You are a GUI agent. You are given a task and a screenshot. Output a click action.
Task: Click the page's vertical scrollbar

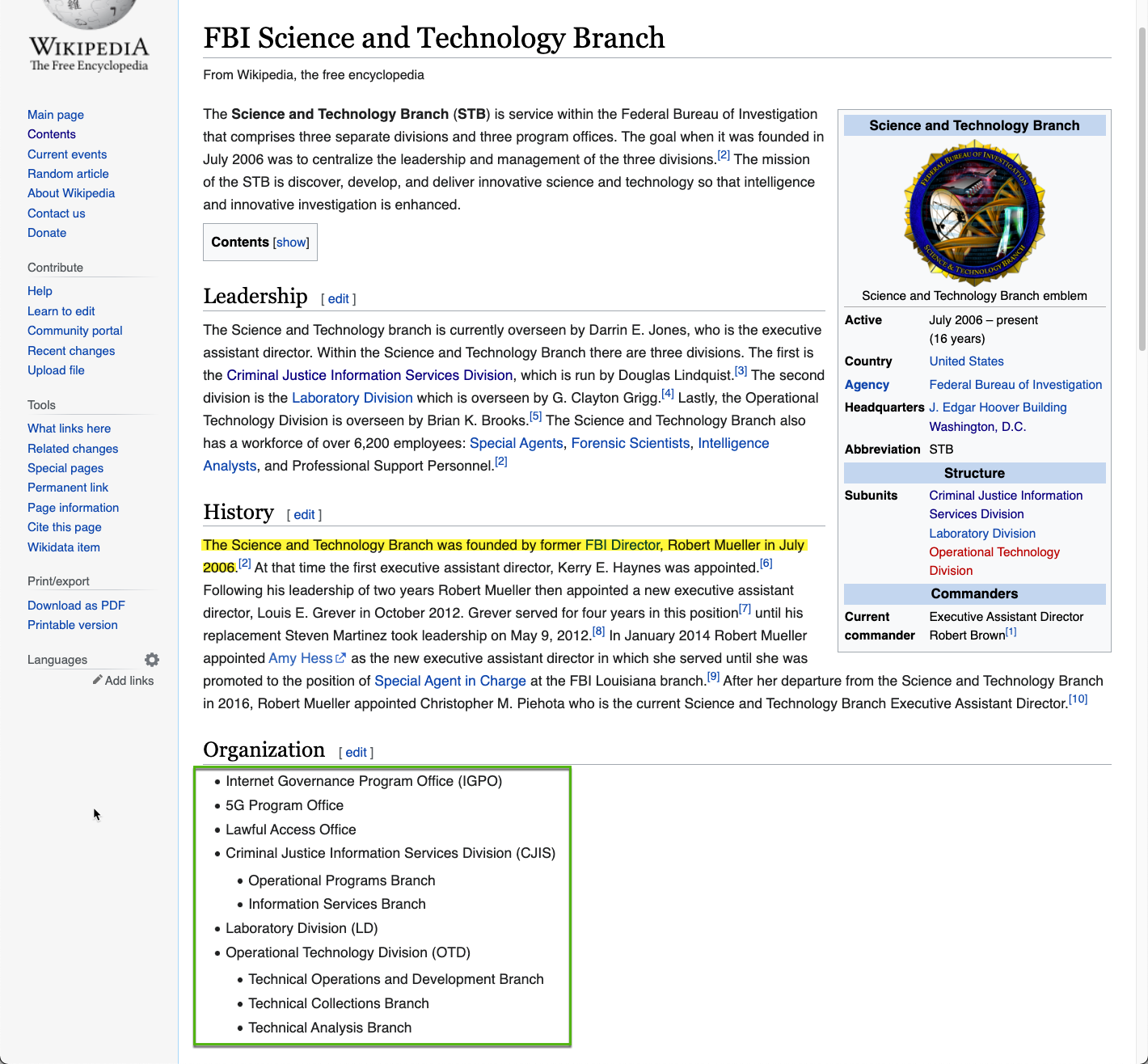1142,188
